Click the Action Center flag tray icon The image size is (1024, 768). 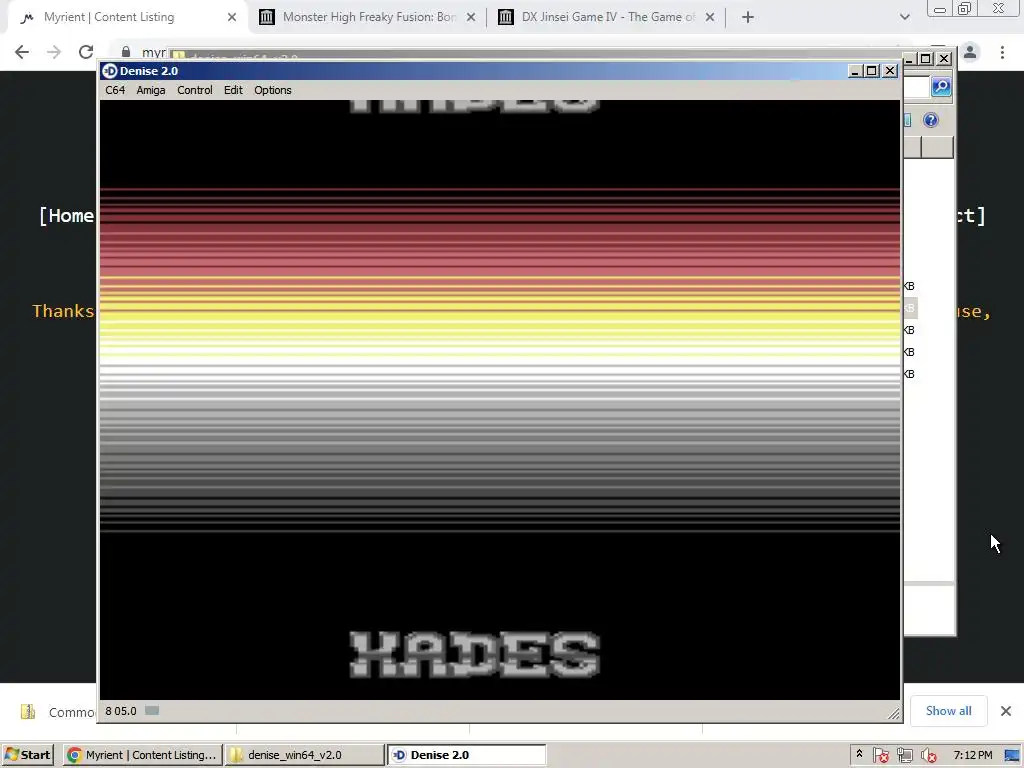[880, 755]
